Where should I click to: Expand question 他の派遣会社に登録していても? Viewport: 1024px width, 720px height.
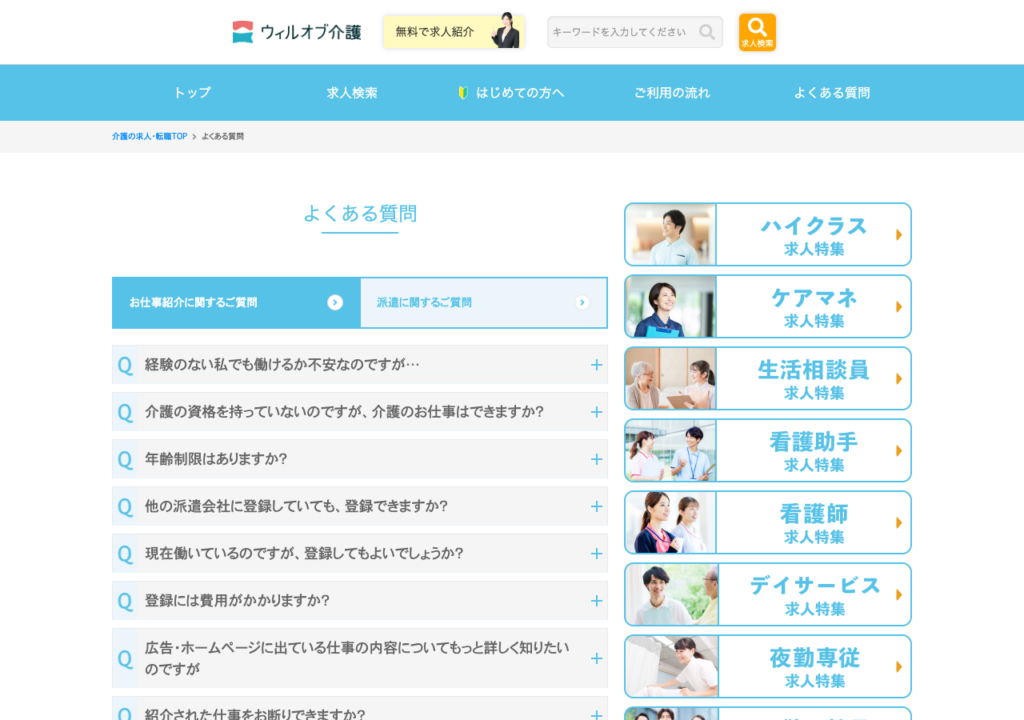pyautogui.click(x=360, y=506)
